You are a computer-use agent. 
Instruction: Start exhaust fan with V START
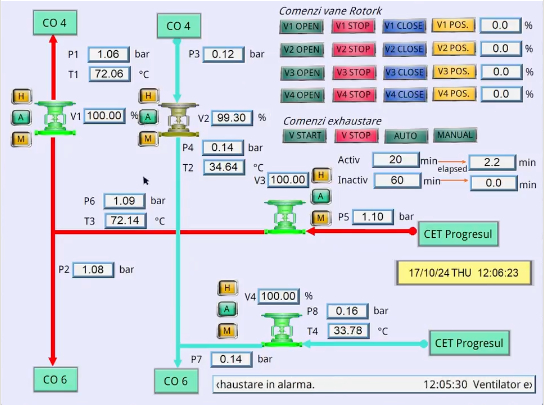point(305,135)
